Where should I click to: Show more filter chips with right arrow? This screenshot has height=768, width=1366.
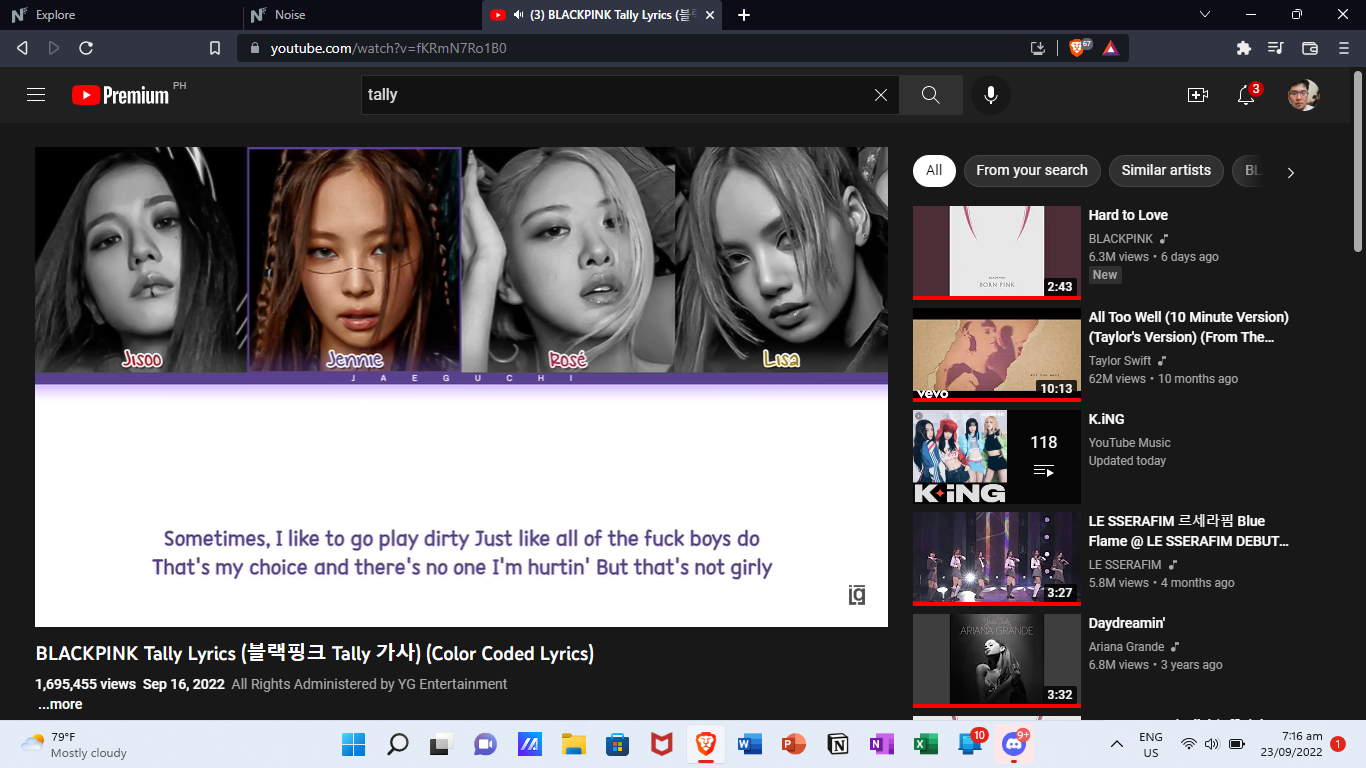(1290, 172)
